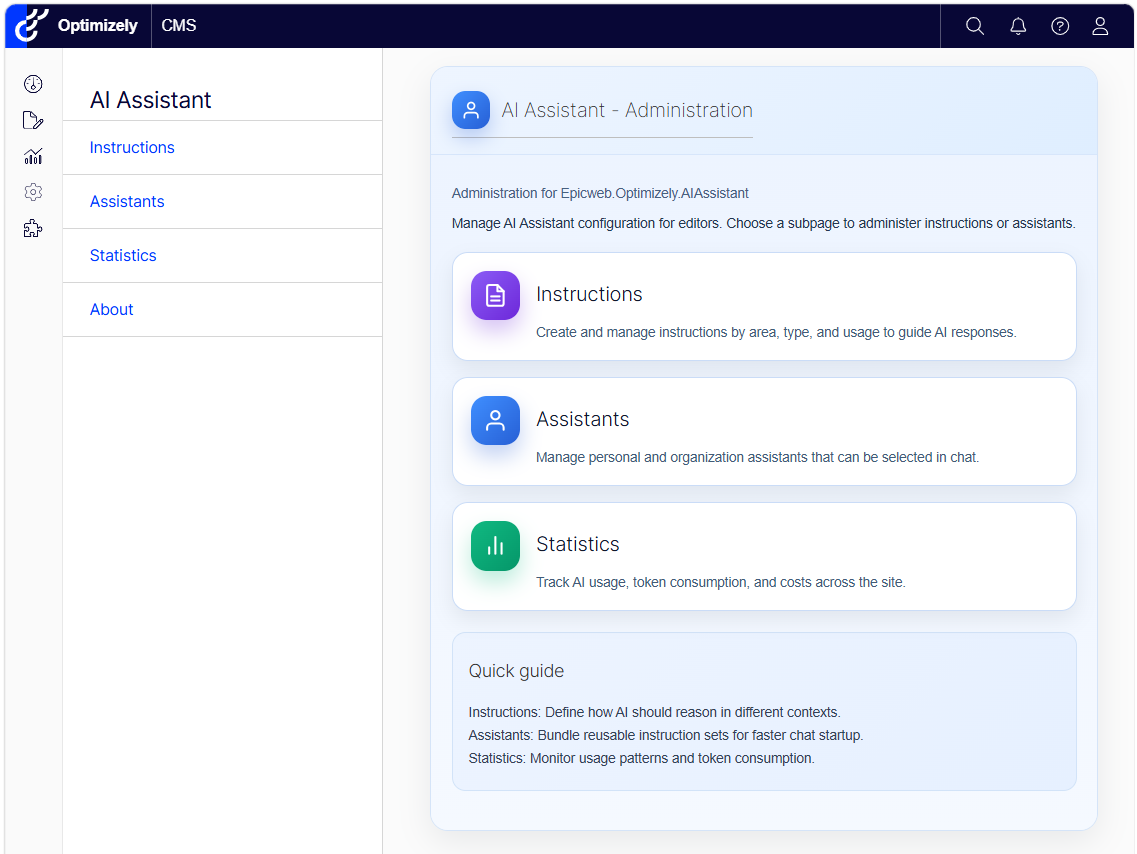The width and height of the screenshot is (1137, 854).
Task: Open the help question mark icon
Action: [x=1059, y=26]
